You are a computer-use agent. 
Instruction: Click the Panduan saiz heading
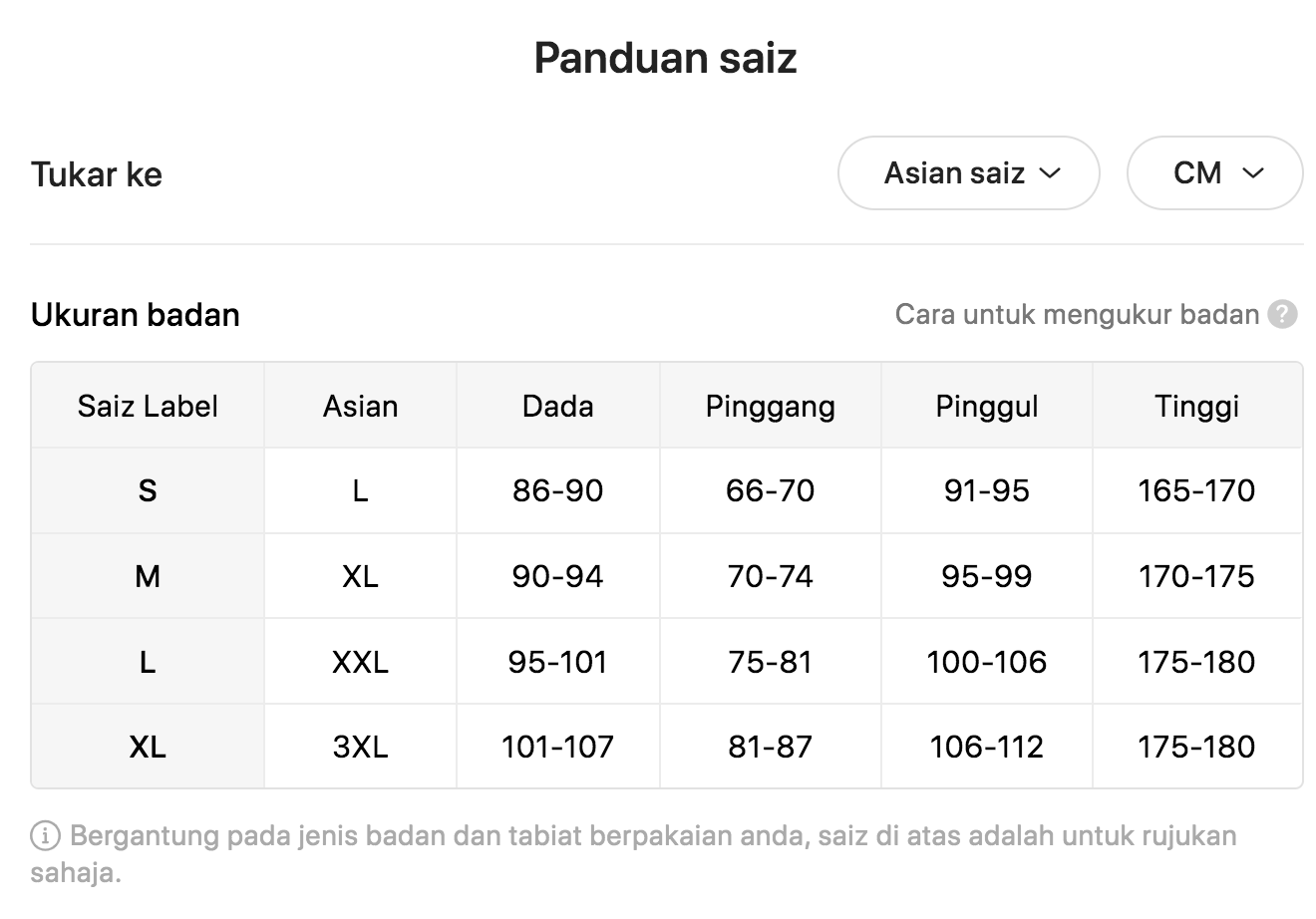(x=665, y=58)
